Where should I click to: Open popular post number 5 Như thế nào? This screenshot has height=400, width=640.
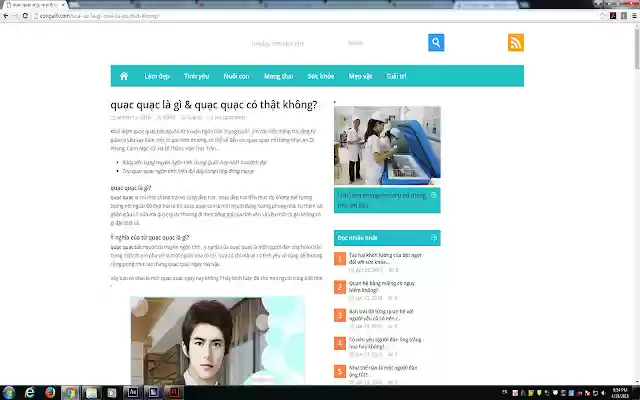point(383,371)
